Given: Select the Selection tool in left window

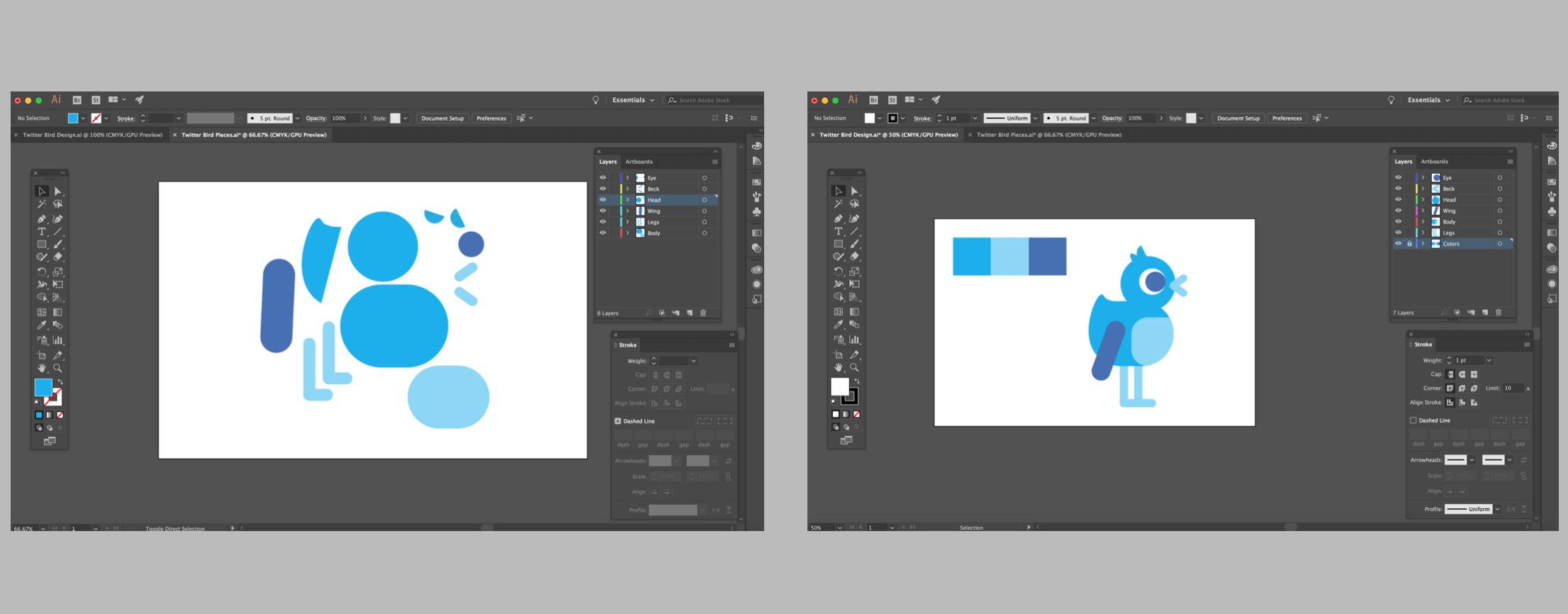Looking at the screenshot, I should [x=42, y=191].
